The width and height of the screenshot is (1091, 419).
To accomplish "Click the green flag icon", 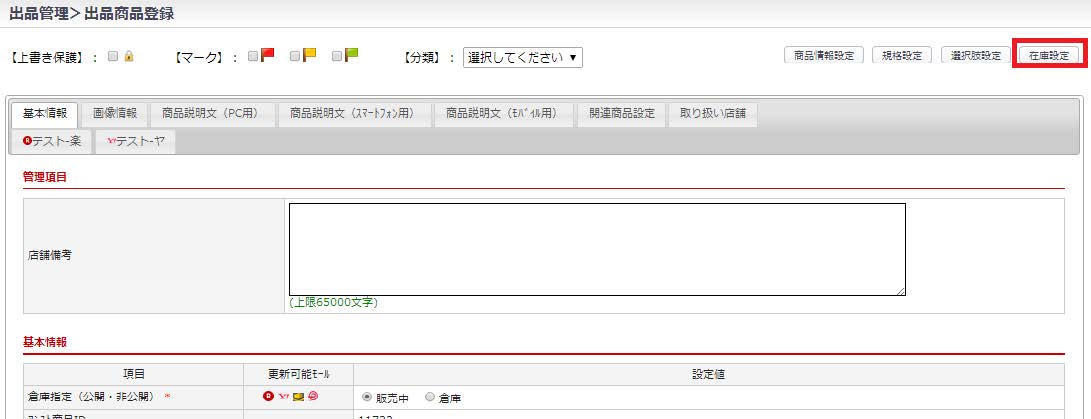I will click(x=351, y=55).
